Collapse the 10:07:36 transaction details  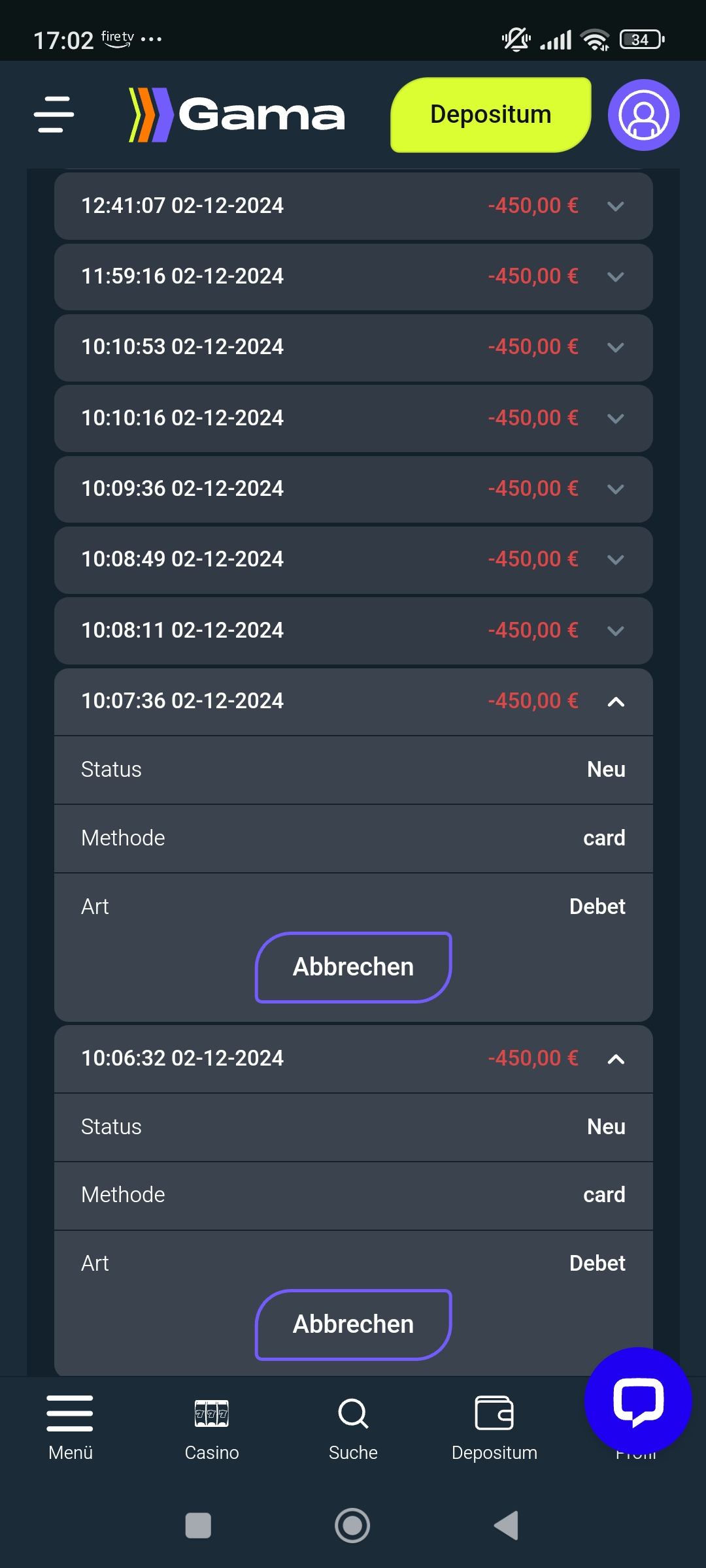pos(615,702)
